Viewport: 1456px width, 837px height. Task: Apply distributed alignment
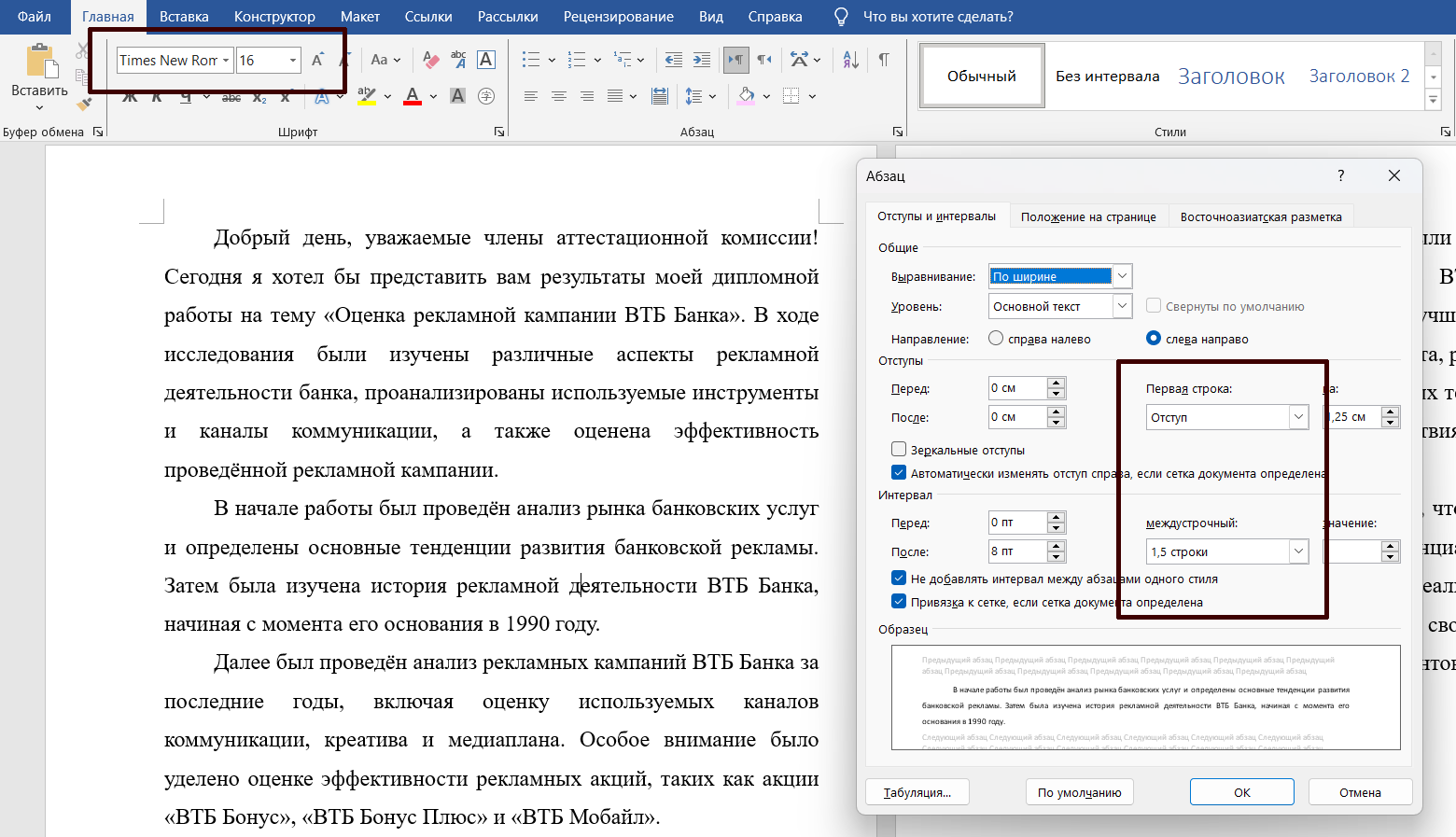(659, 96)
